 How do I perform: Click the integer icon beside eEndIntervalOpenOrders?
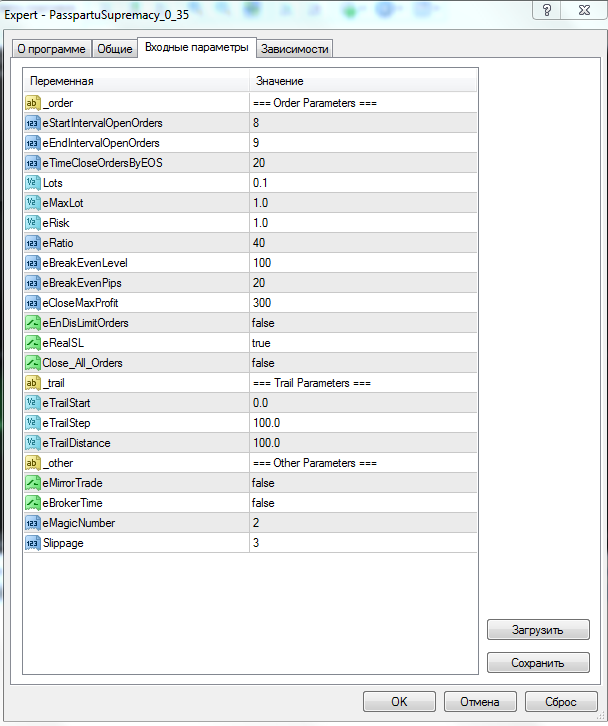click(32, 143)
